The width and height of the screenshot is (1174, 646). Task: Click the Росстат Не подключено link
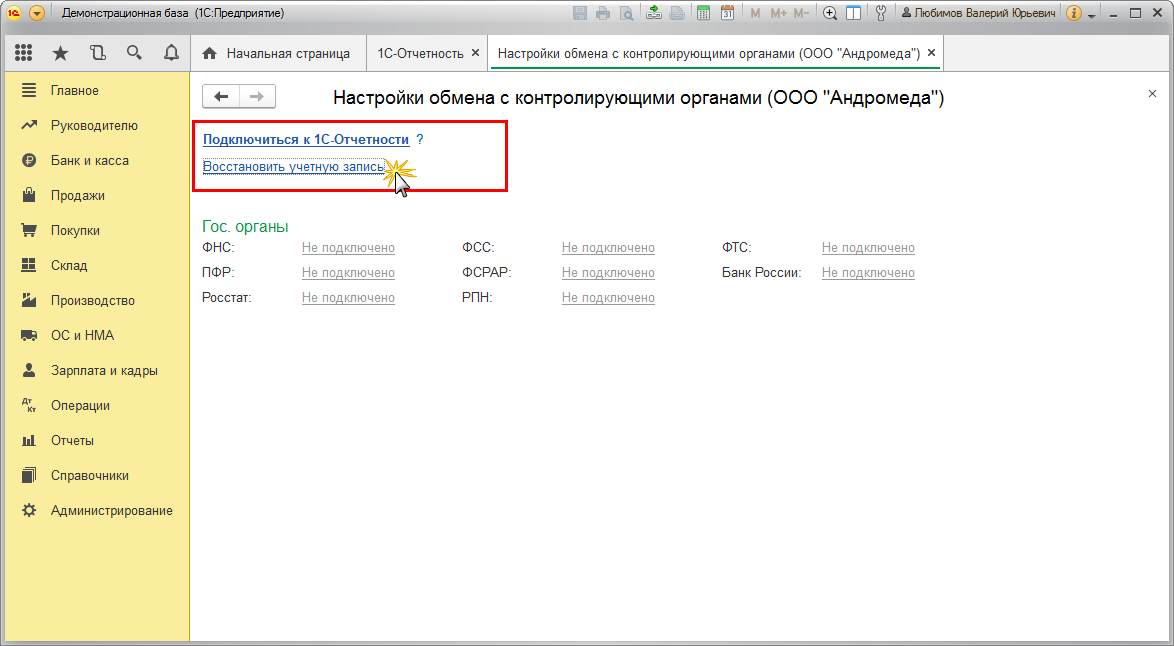tap(348, 297)
